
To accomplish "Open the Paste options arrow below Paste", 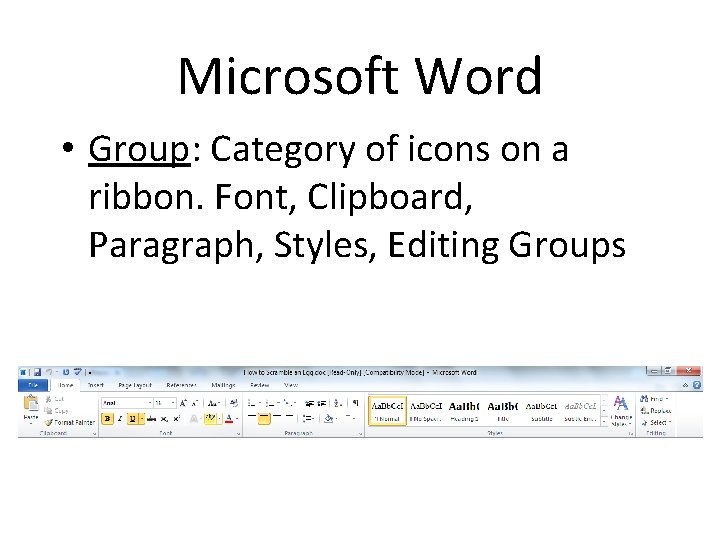I will [x=31, y=423].
